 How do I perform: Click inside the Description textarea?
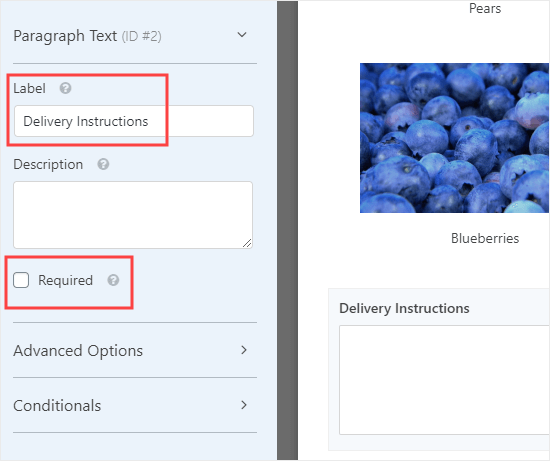click(x=133, y=215)
